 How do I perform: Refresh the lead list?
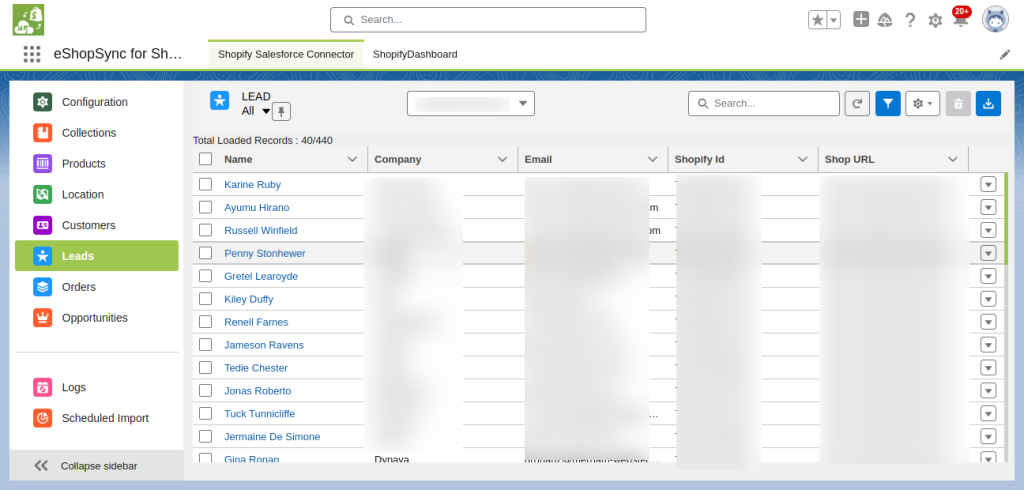[x=857, y=103]
